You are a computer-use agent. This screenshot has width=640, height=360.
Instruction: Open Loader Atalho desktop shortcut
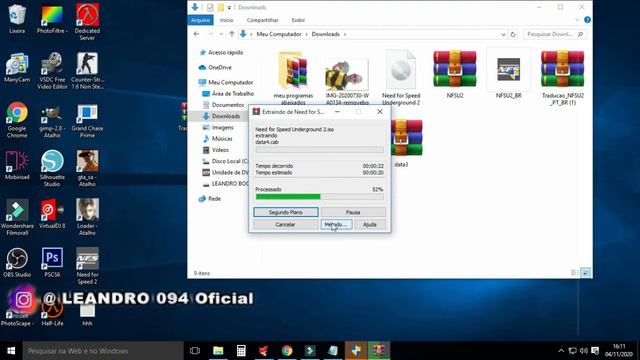pos(87,217)
